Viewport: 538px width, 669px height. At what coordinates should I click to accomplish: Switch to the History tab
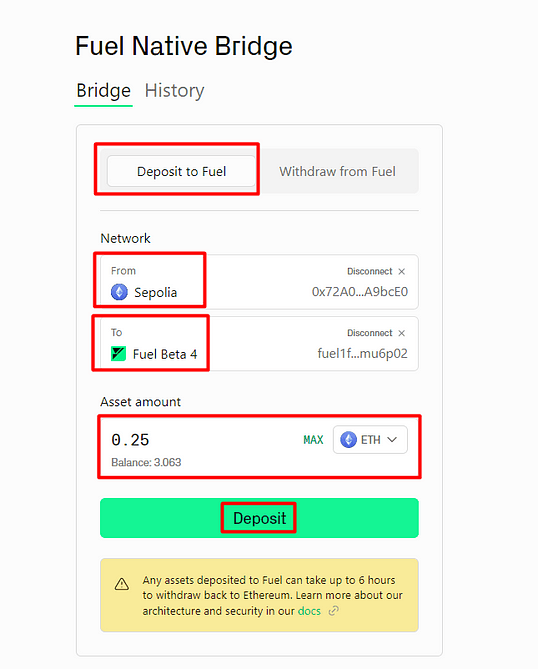(174, 90)
